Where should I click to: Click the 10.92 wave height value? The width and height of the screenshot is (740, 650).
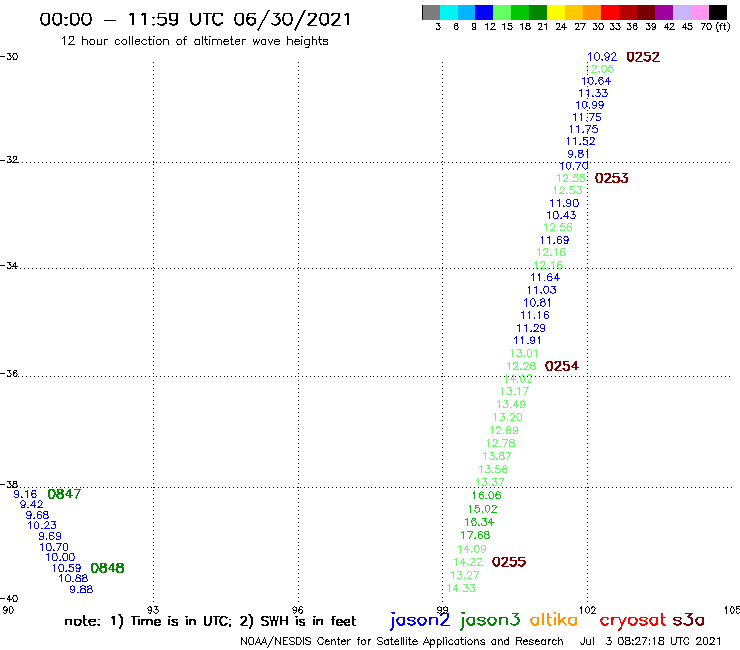coord(602,57)
